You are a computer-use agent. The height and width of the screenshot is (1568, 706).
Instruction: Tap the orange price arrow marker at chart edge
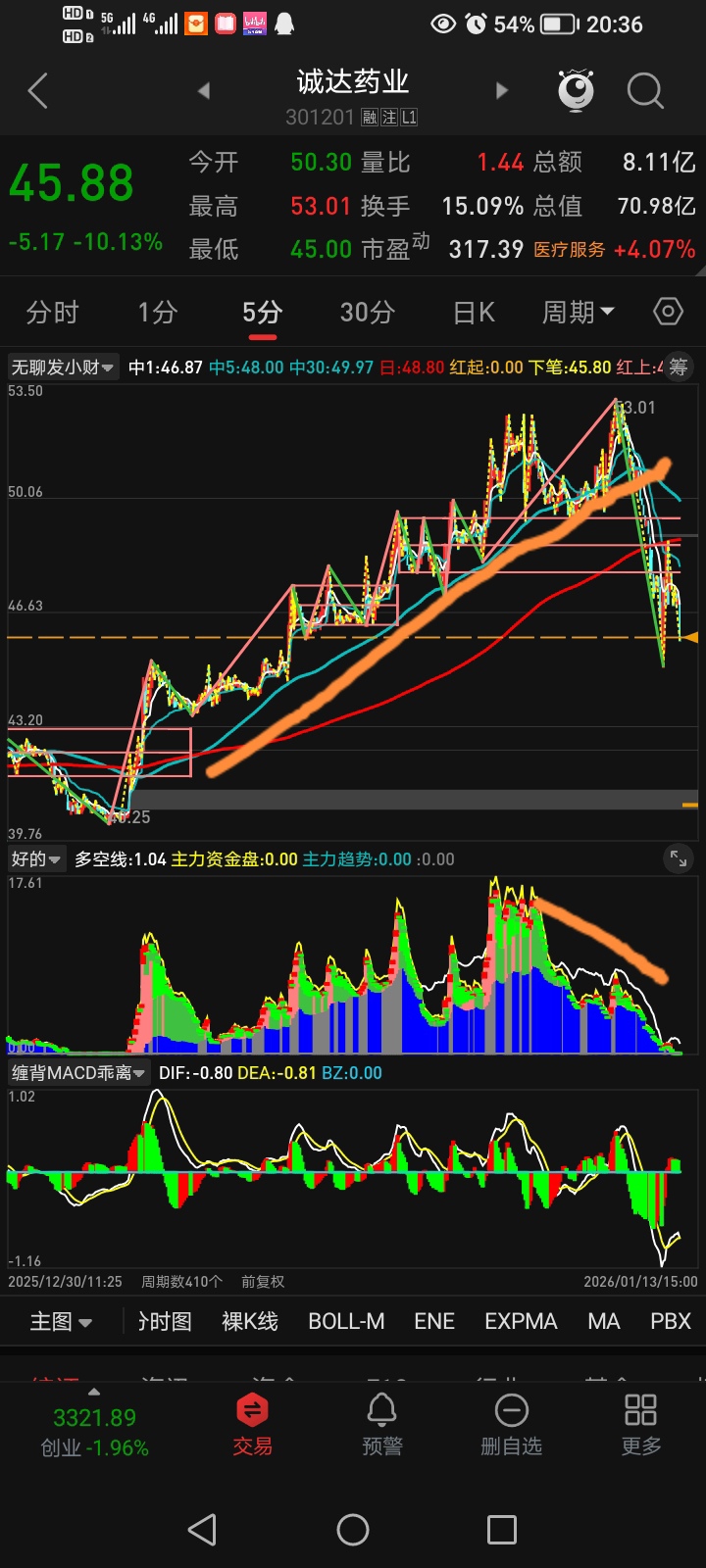(691, 638)
